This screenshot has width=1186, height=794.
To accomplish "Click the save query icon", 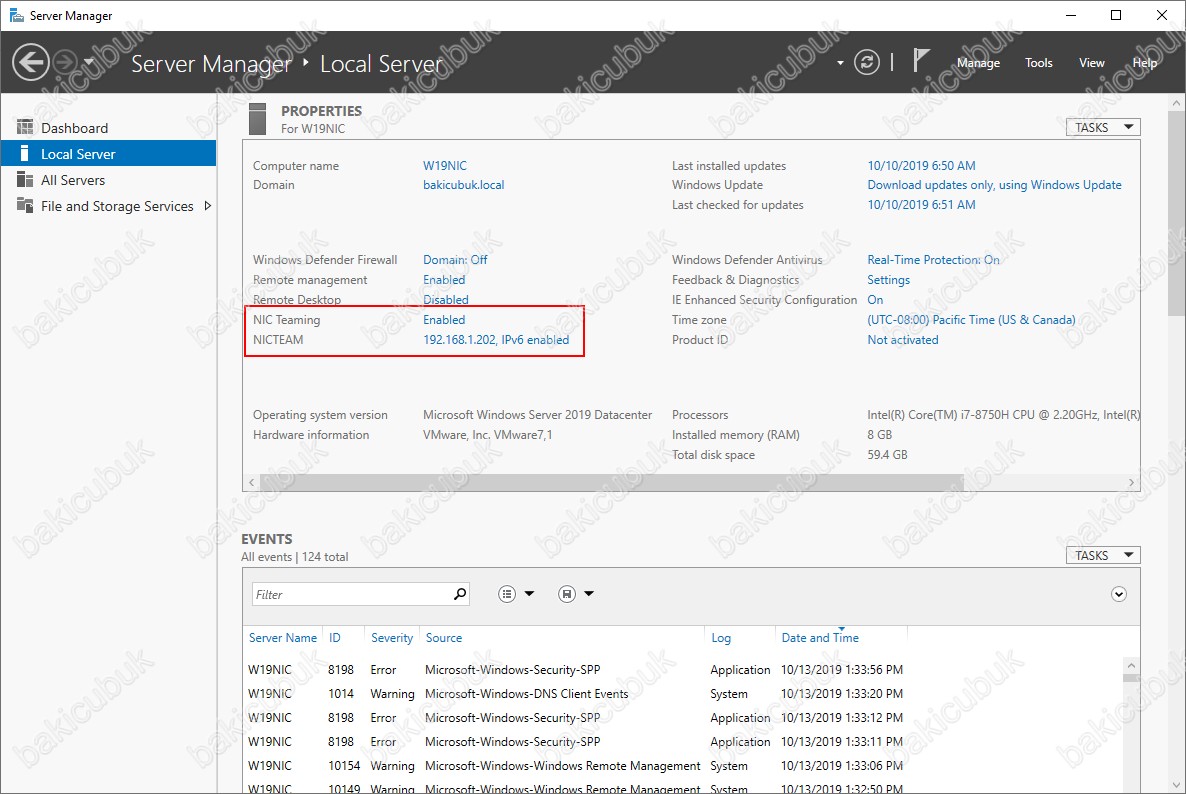I will pos(567,594).
